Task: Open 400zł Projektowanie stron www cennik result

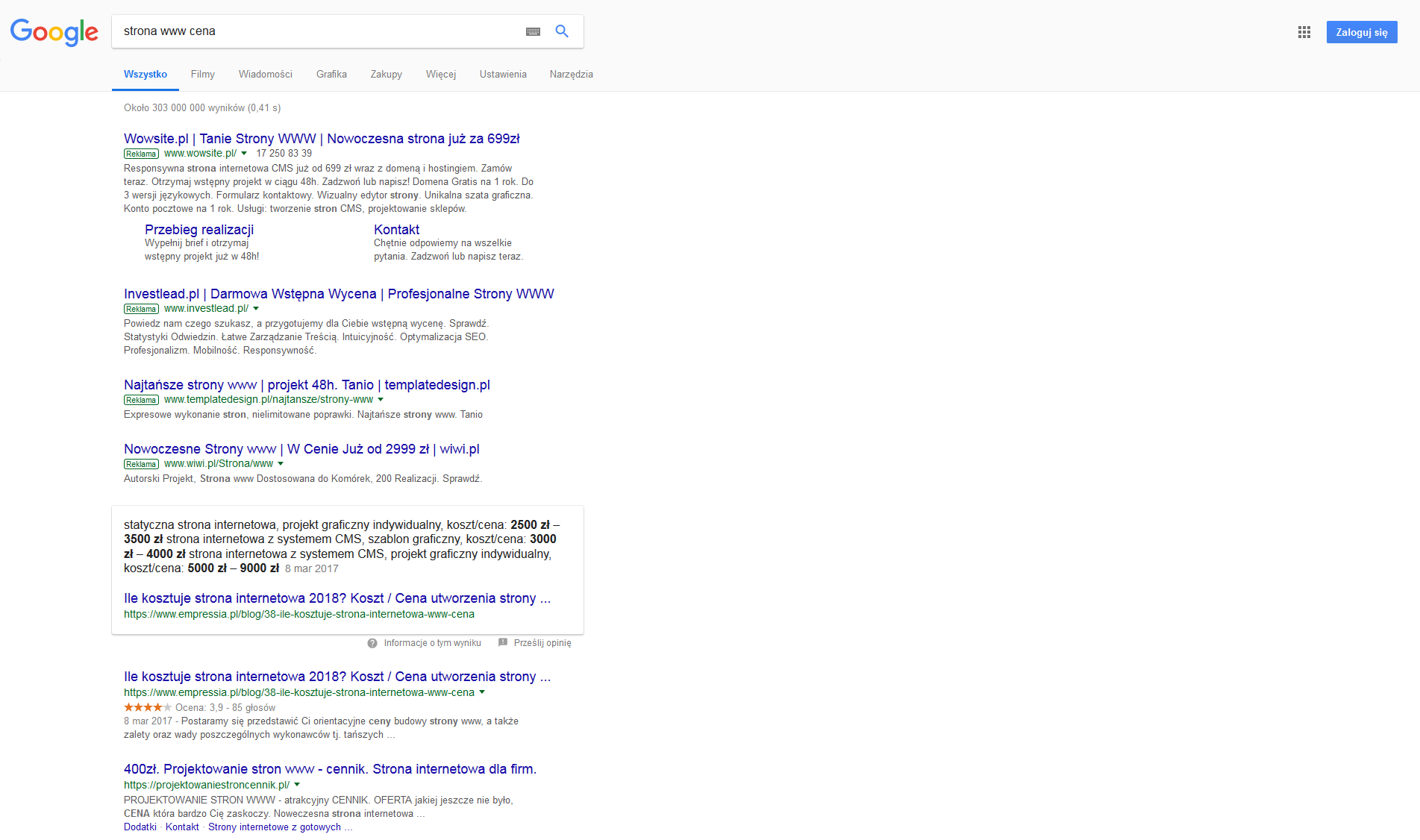Action: point(330,769)
